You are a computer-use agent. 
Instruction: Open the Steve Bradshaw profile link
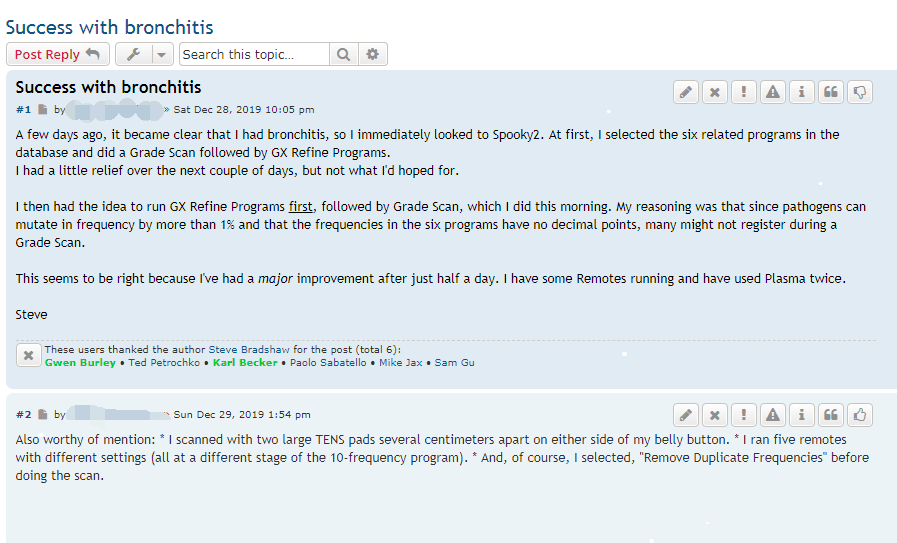252,349
